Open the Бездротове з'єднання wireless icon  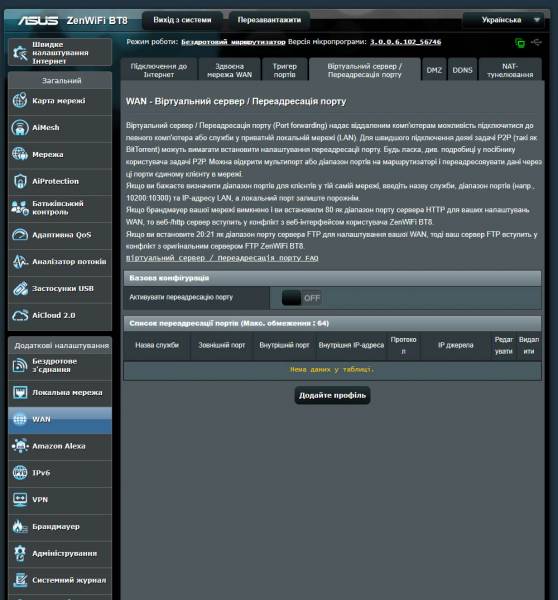click(20, 365)
